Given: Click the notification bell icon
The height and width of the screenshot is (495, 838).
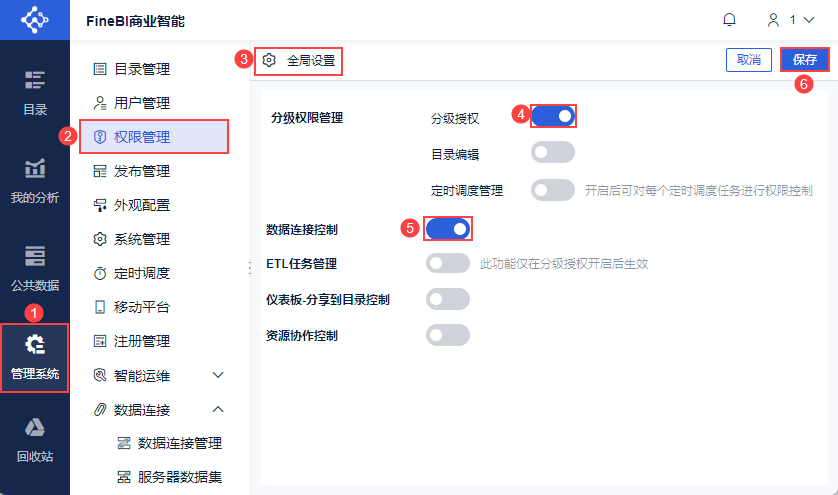Looking at the screenshot, I should 730,20.
